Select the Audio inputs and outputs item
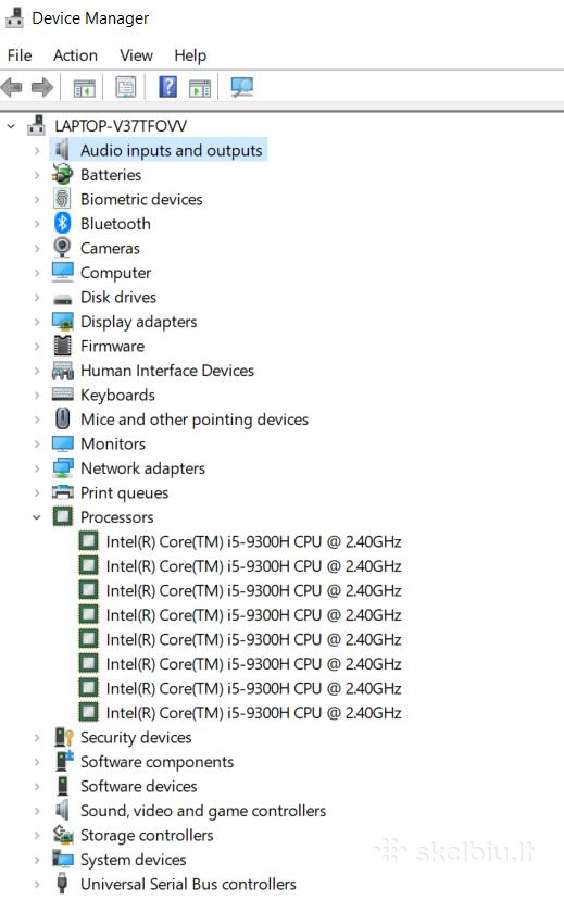 [171, 150]
